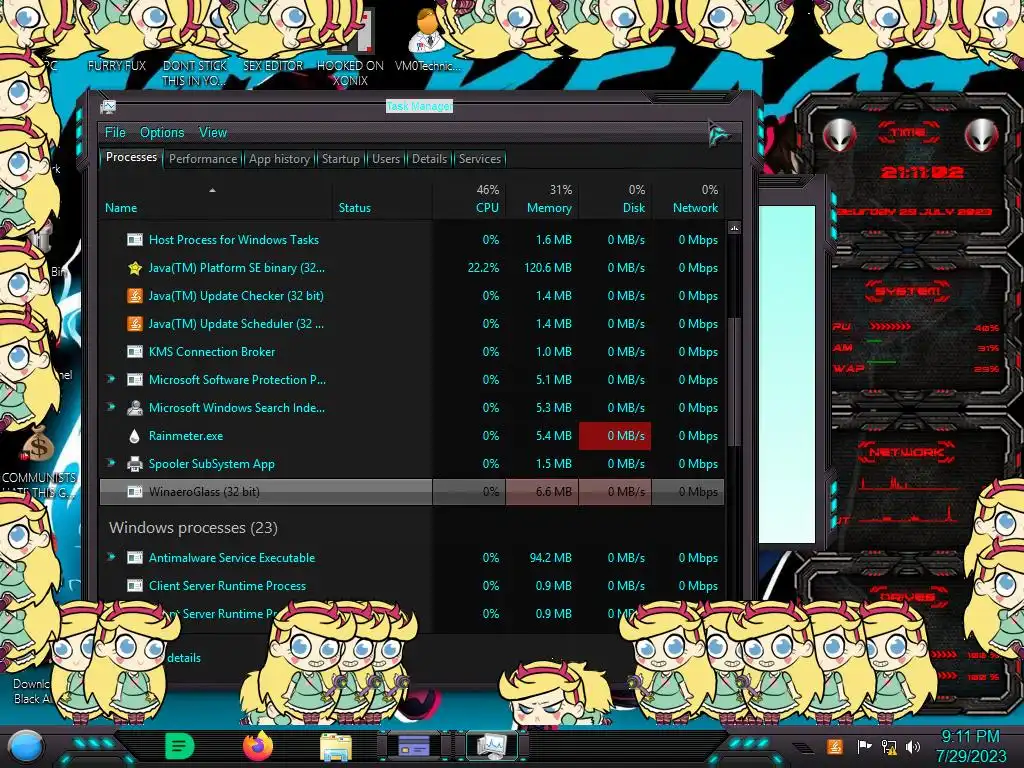
Task: Sort by the Memory column header
Action: pos(542,200)
